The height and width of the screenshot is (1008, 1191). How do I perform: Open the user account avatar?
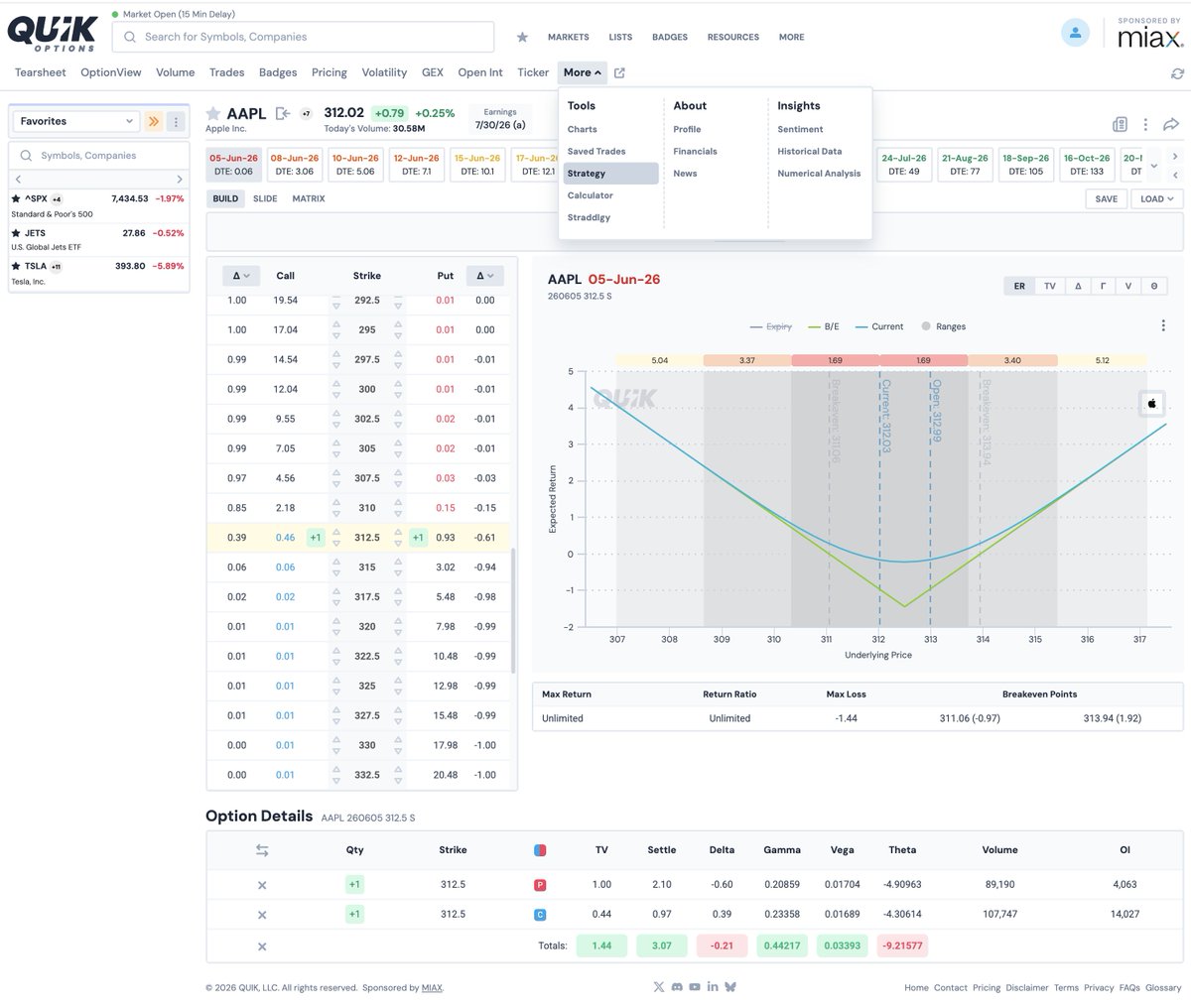tap(1075, 32)
